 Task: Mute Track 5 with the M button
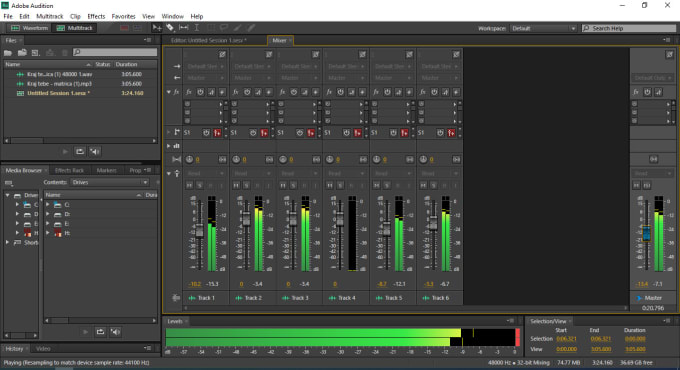tap(377, 185)
